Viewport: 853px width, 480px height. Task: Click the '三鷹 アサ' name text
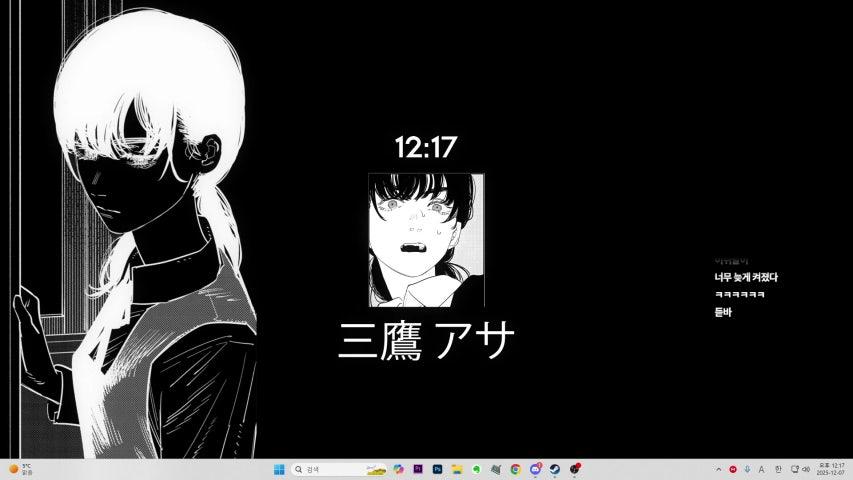coord(426,340)
